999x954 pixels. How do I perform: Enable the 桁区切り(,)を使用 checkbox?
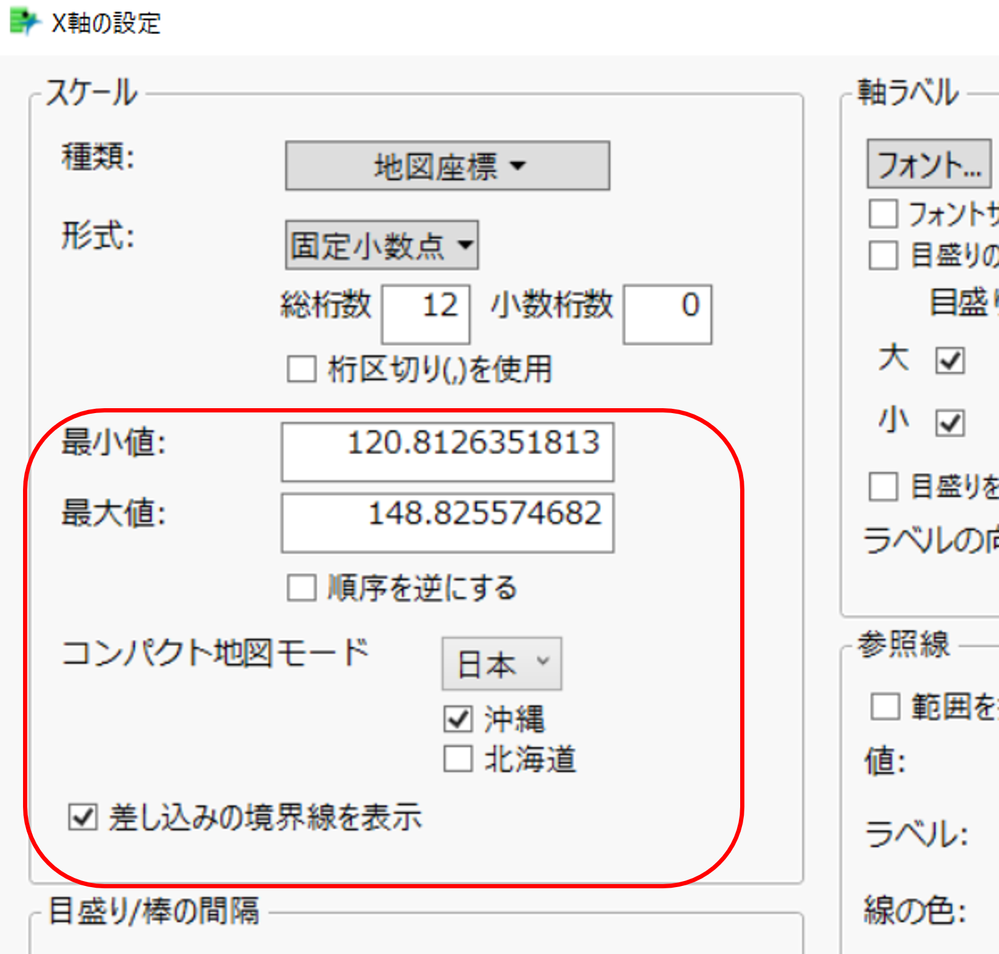pos(301,369)
